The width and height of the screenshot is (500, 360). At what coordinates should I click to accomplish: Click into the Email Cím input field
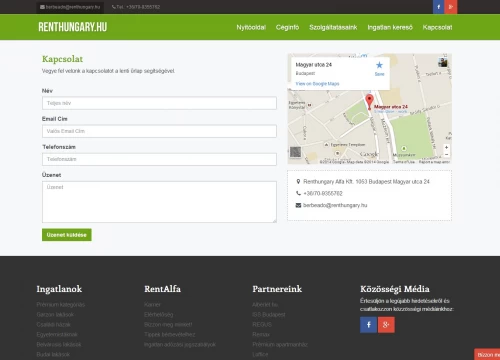[x=159, y=131]
